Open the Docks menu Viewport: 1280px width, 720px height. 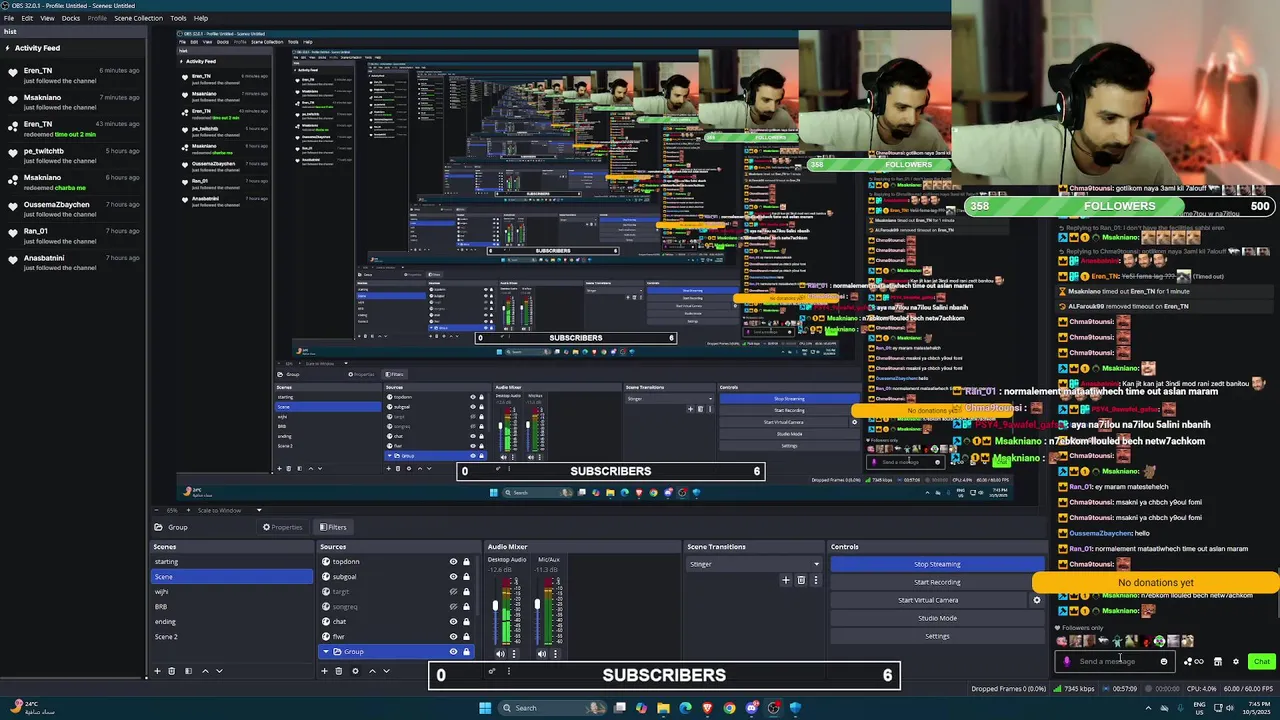tap(71, 18)
